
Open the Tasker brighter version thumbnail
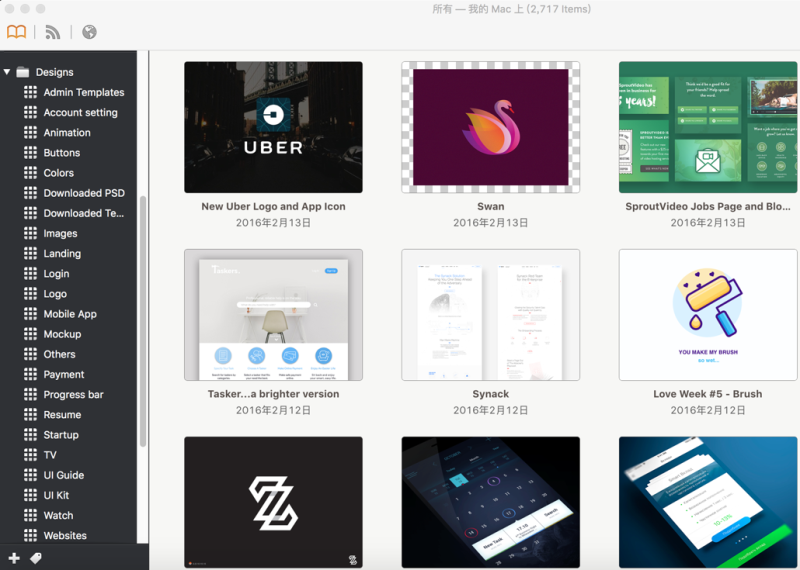point(273,315)
